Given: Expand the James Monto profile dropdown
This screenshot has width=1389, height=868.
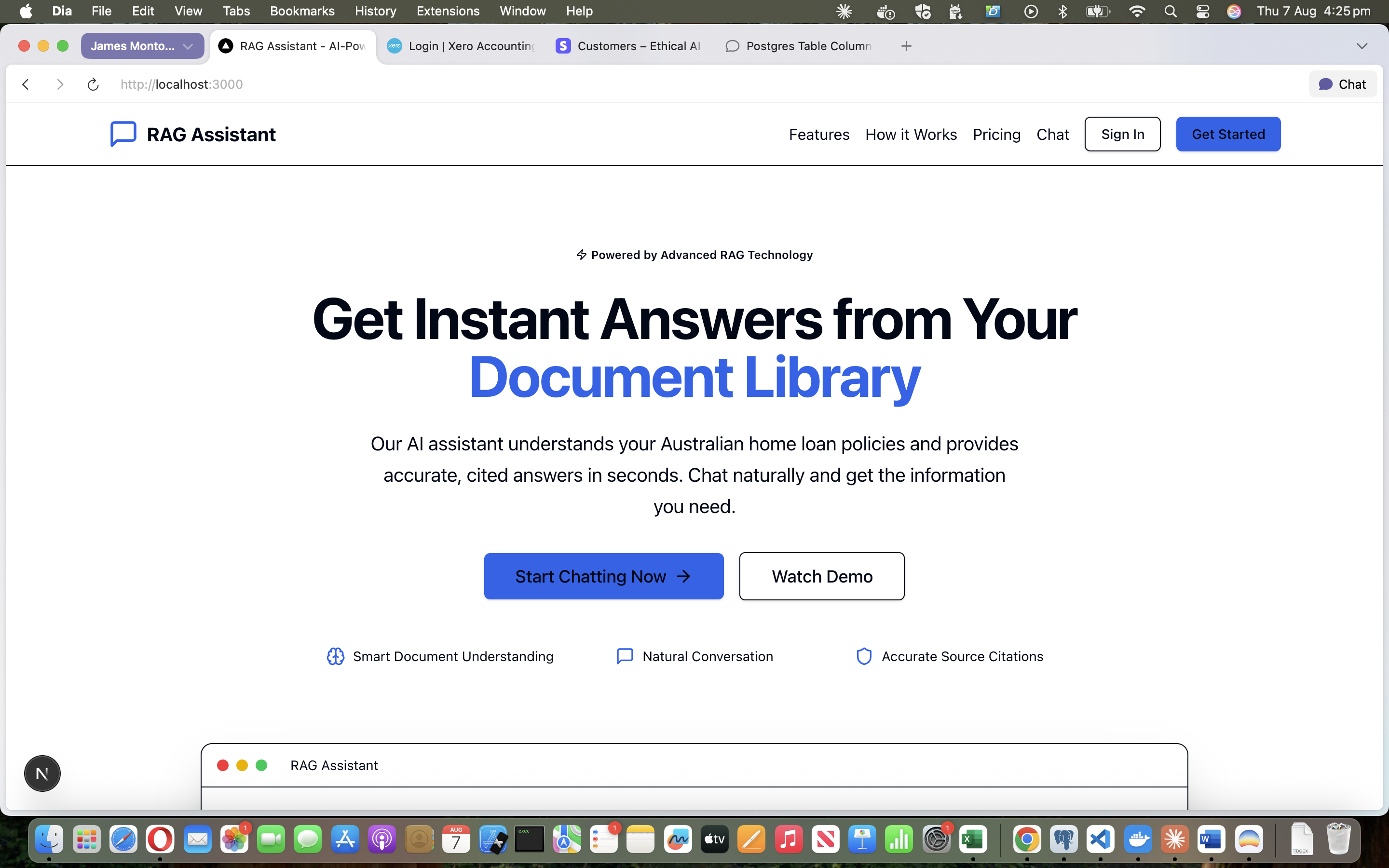Looking at the screenshot, I should [142, 46].
